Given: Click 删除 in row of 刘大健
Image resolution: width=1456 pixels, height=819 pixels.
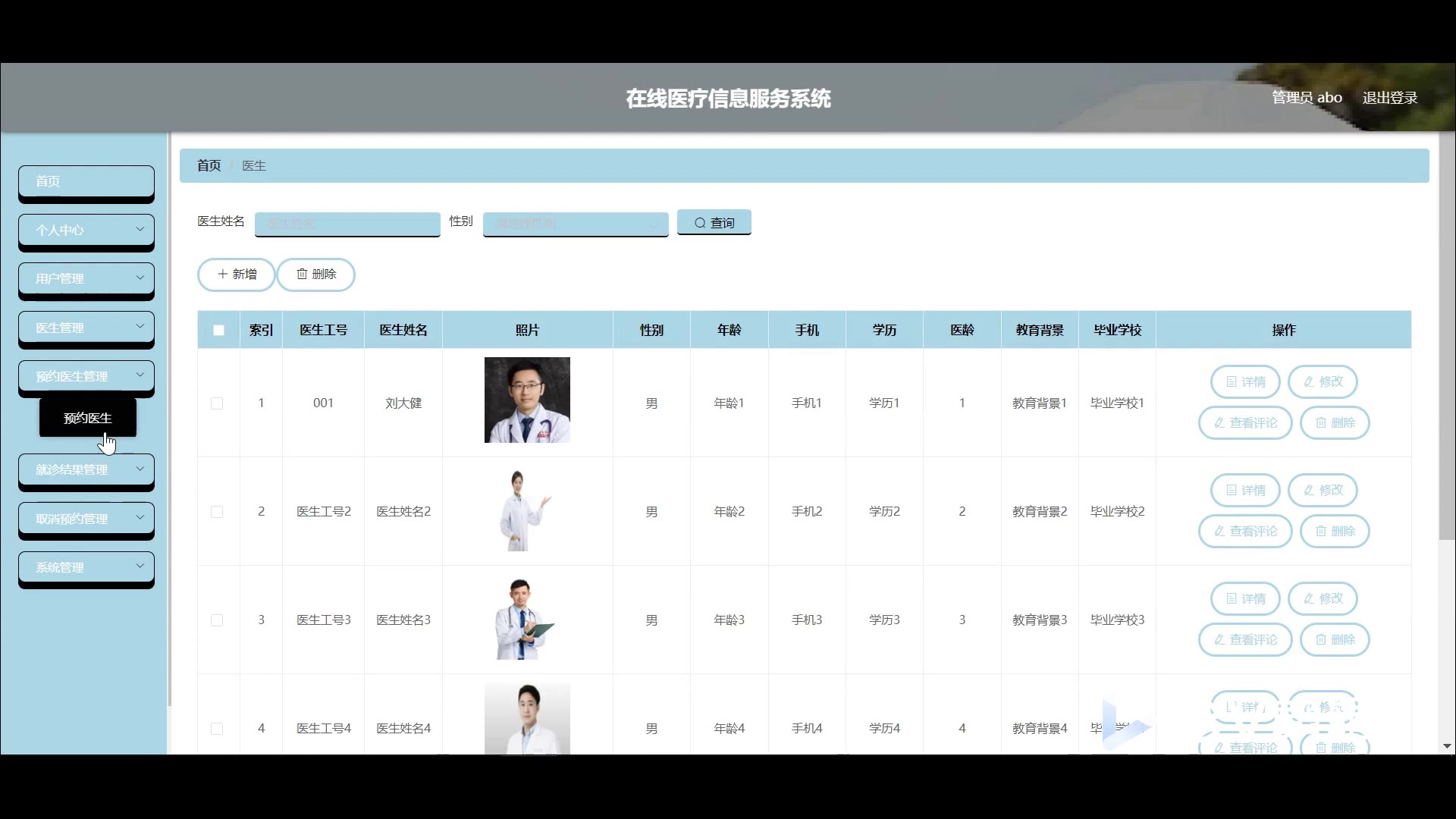Looking at the screenshot, I should 1335,422.
